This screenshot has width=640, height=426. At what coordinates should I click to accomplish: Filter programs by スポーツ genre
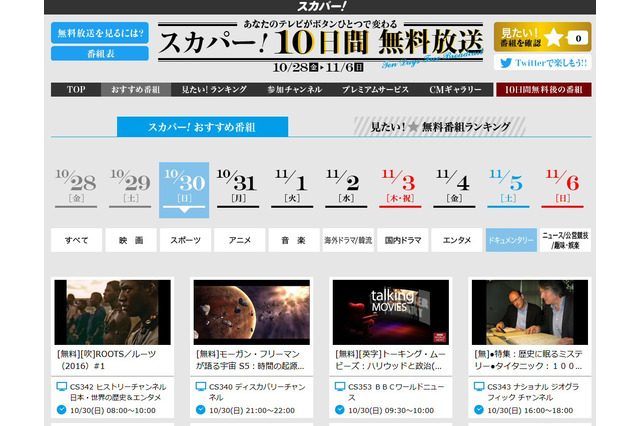click(185, 240)
